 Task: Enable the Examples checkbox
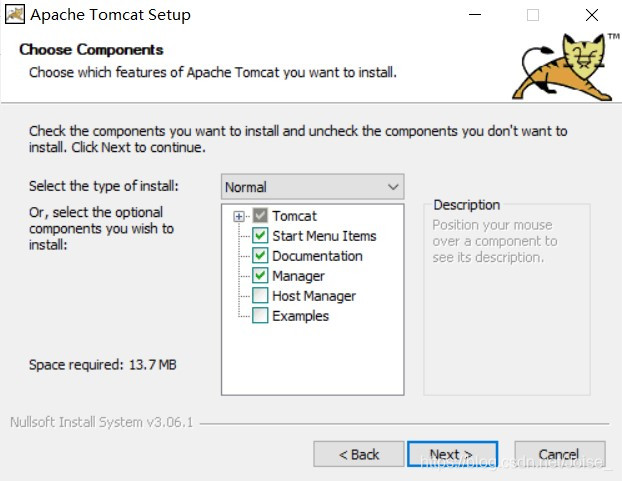[x=260, y=315]
